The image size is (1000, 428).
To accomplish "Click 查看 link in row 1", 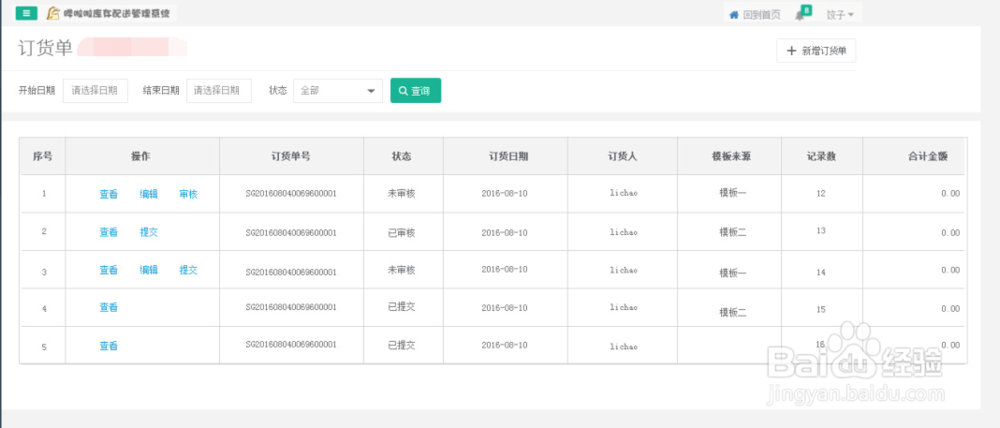I will [108, 194].
